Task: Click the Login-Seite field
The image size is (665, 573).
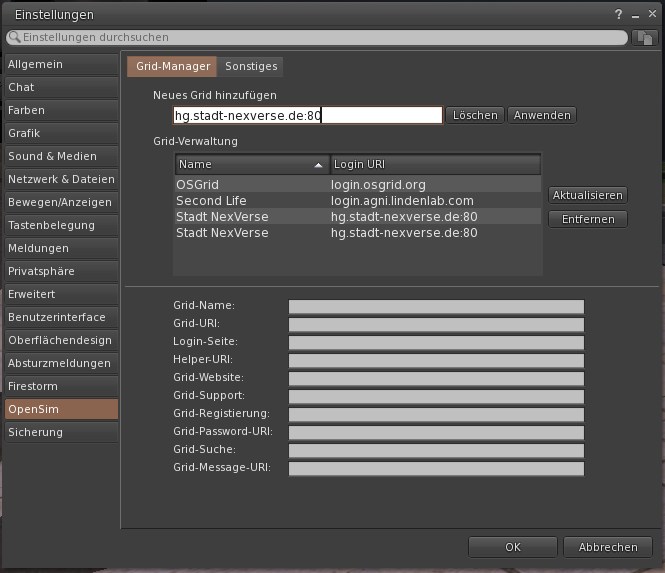Action: pos(436,342)
